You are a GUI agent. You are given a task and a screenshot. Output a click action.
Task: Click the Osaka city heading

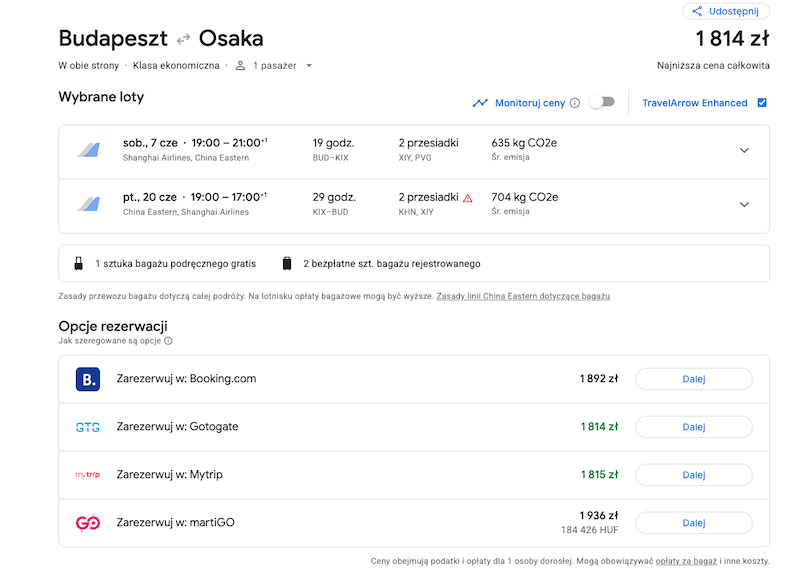(x=231, y=39)
